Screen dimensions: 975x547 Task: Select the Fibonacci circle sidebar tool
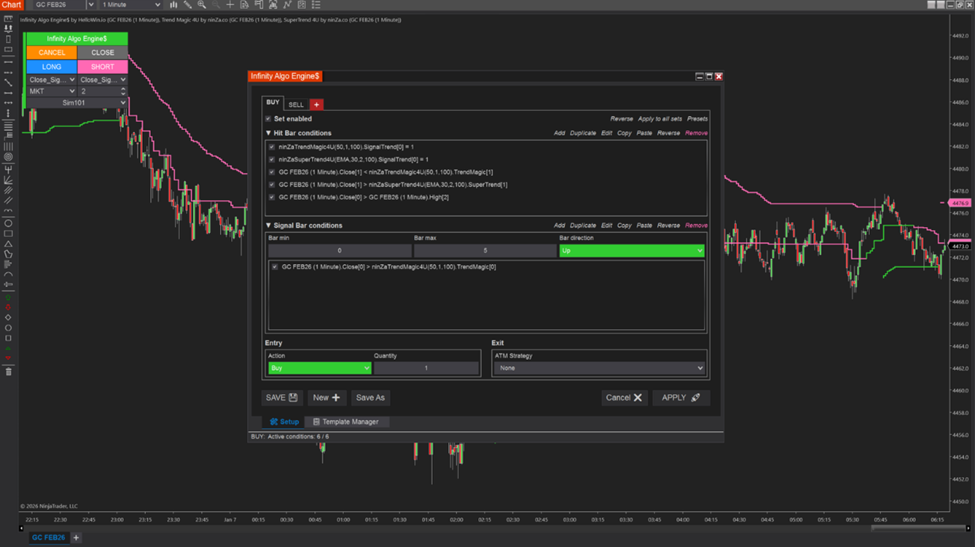pyautogui.click(x=8, y=157)
